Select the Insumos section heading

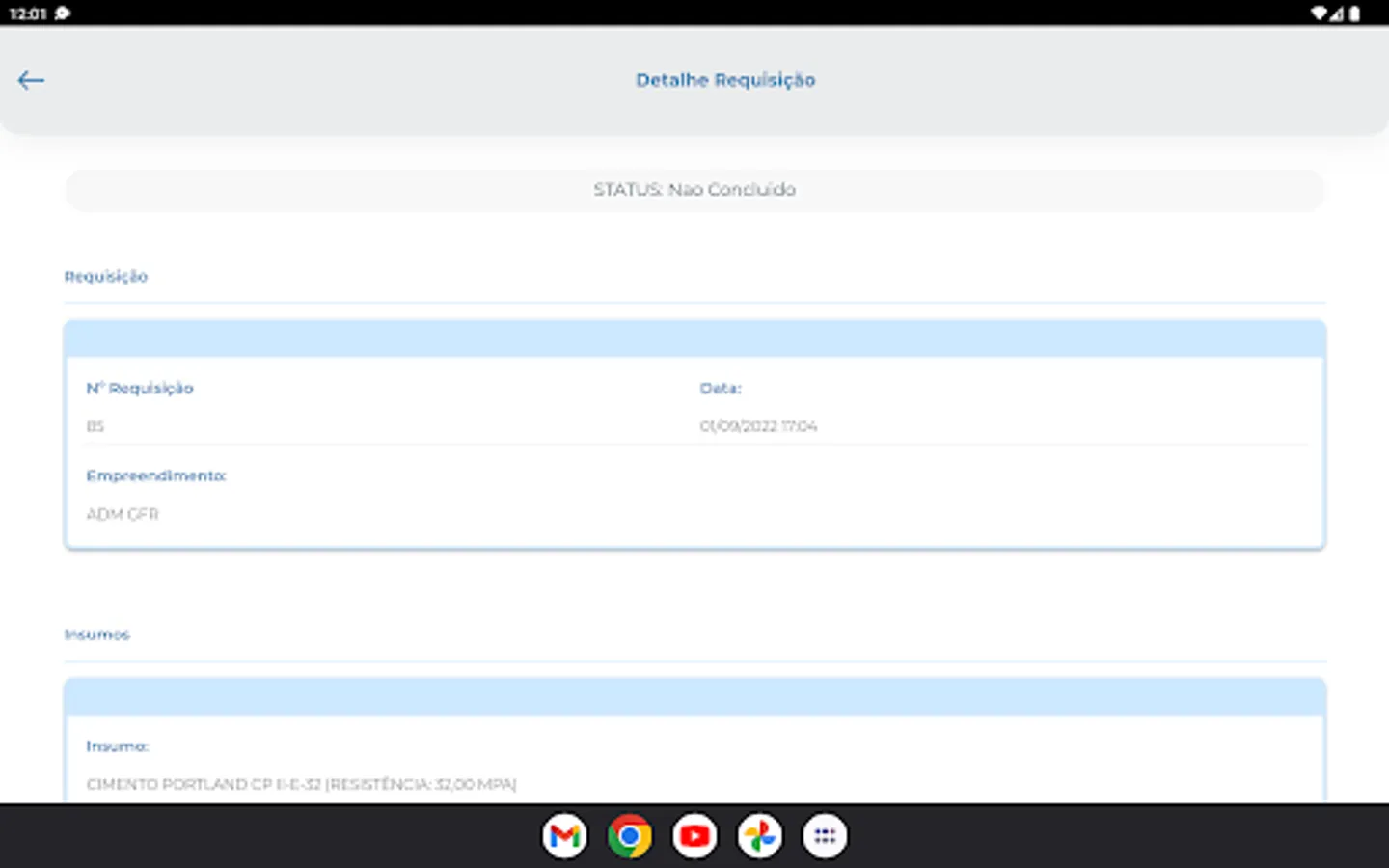click(x=97, y=635)
